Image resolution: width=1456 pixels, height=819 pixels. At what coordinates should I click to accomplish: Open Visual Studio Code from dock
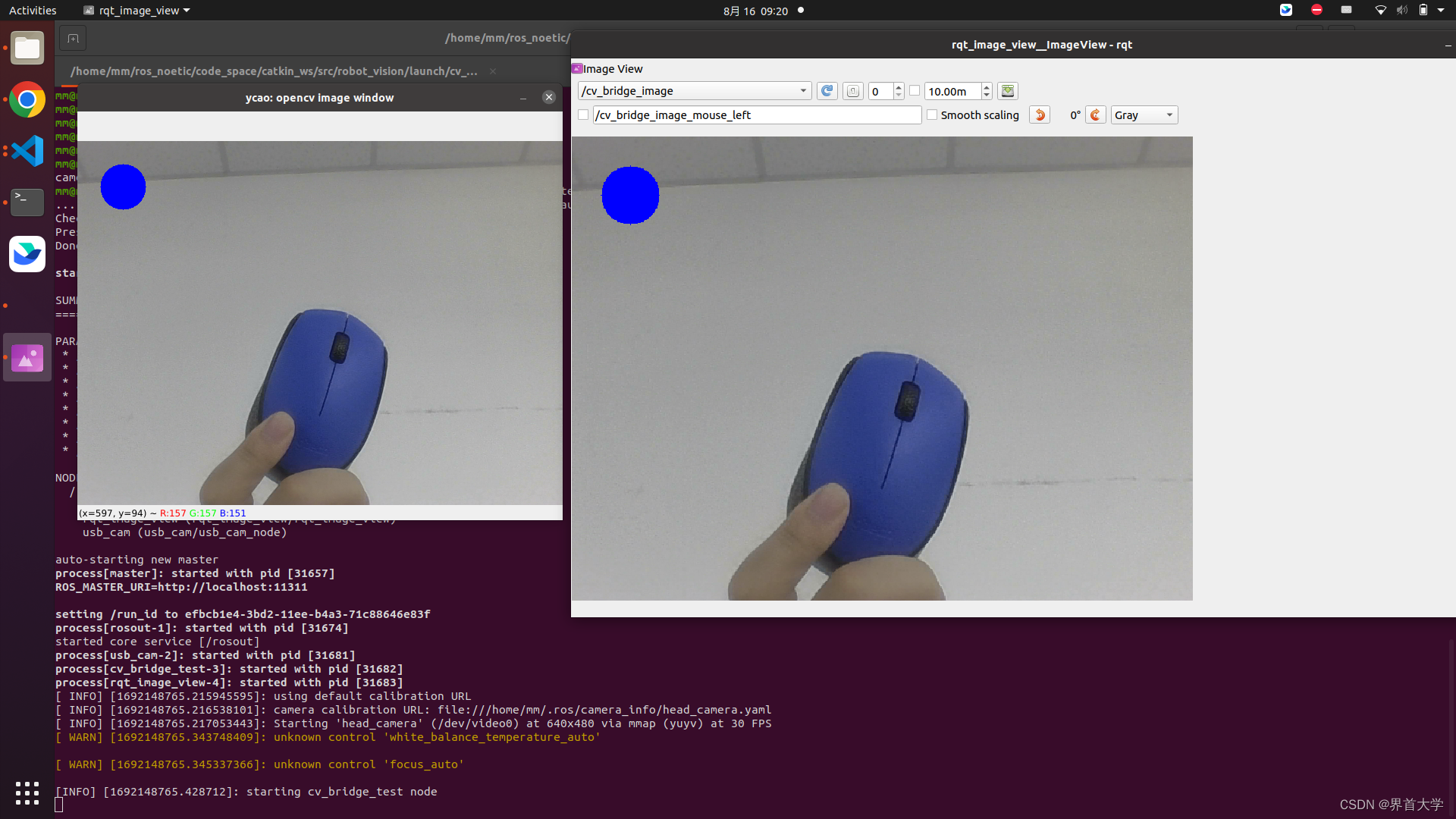(27, 151)
